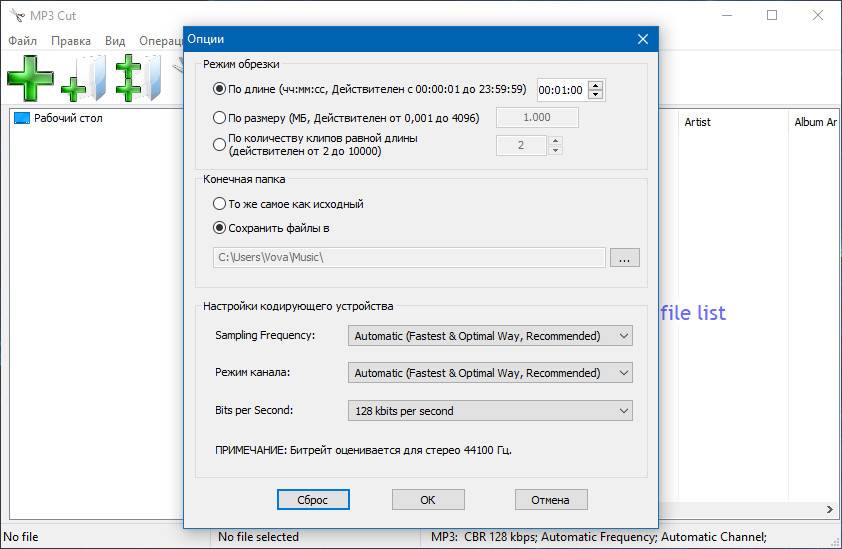Click the add folder tree icon with two pluses
Viewport: 842px width, 549px height.
(138, 78)
